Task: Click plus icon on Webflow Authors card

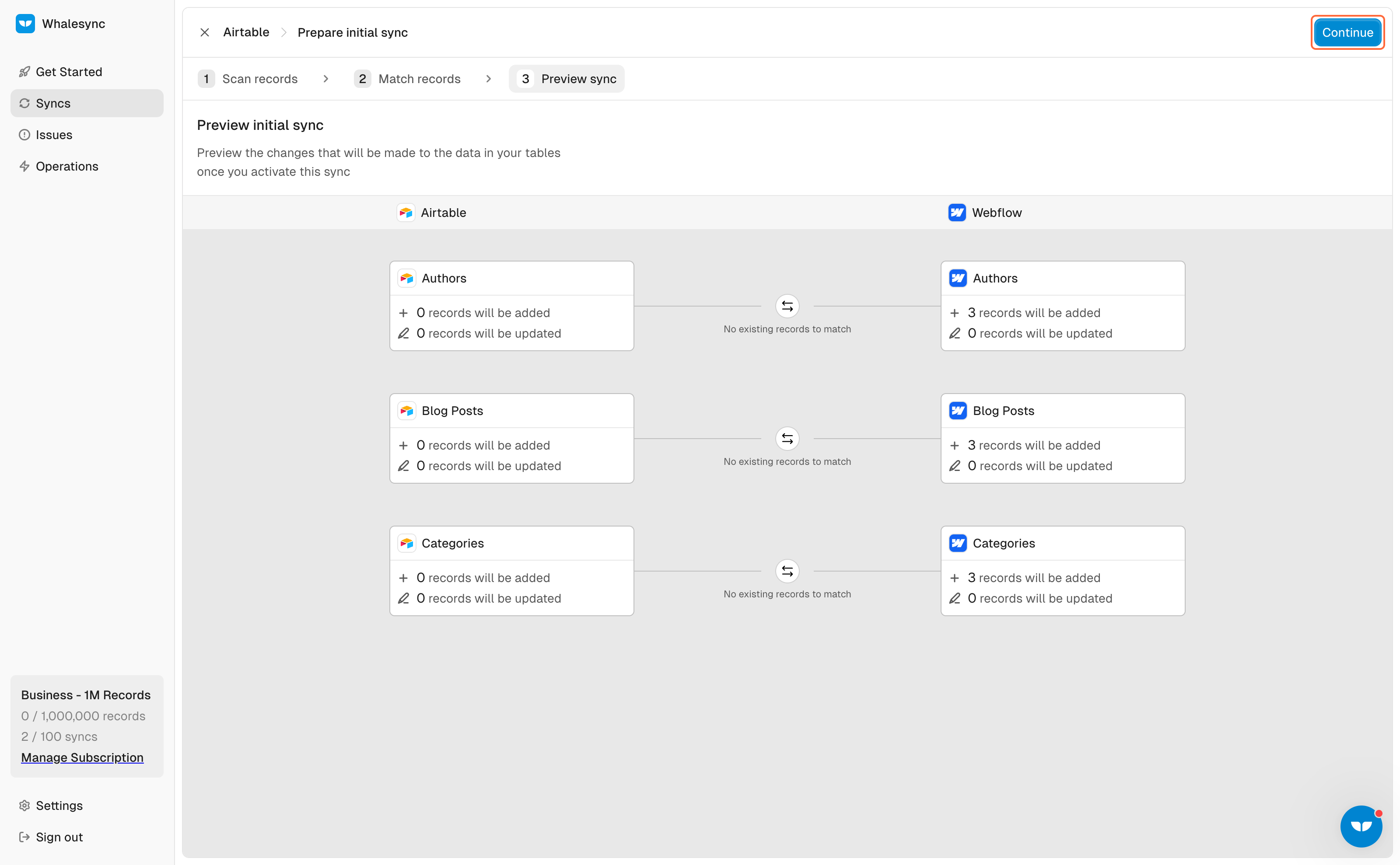Action: pos(954,313)
